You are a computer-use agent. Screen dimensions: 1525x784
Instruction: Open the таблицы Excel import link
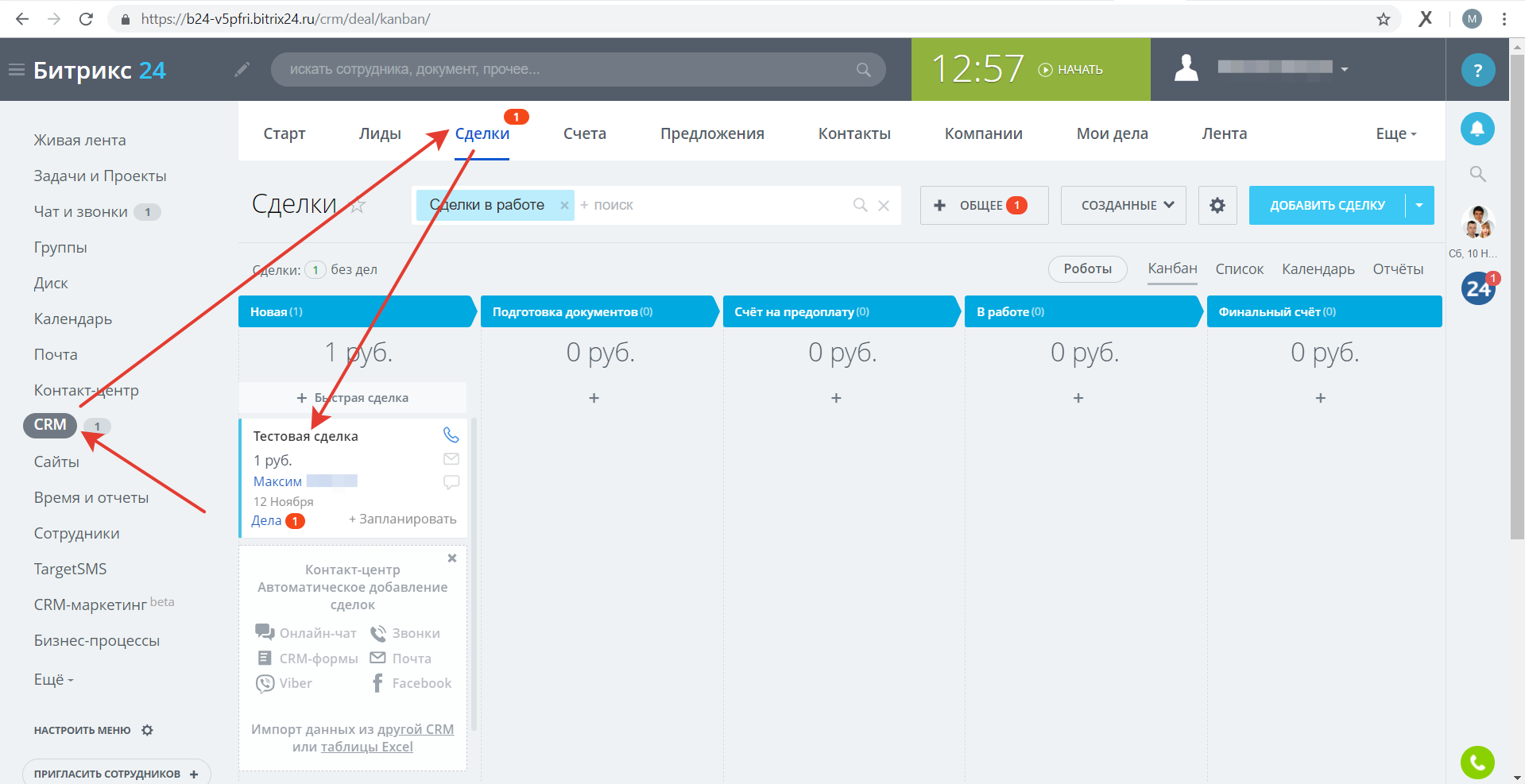click(366, 747)
